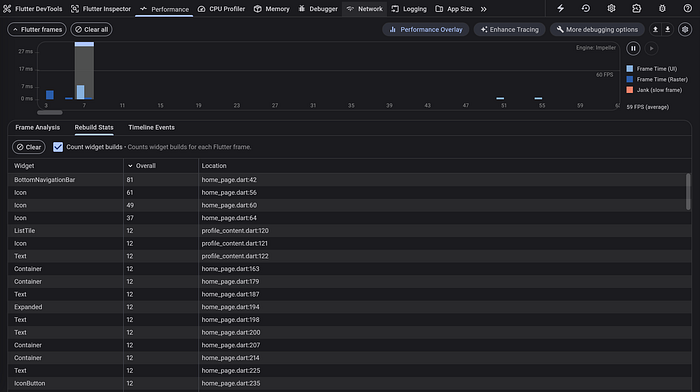Toggle the Performance Overlay
Viewport: 700px width, 392px height.
(x=425, y=29)
